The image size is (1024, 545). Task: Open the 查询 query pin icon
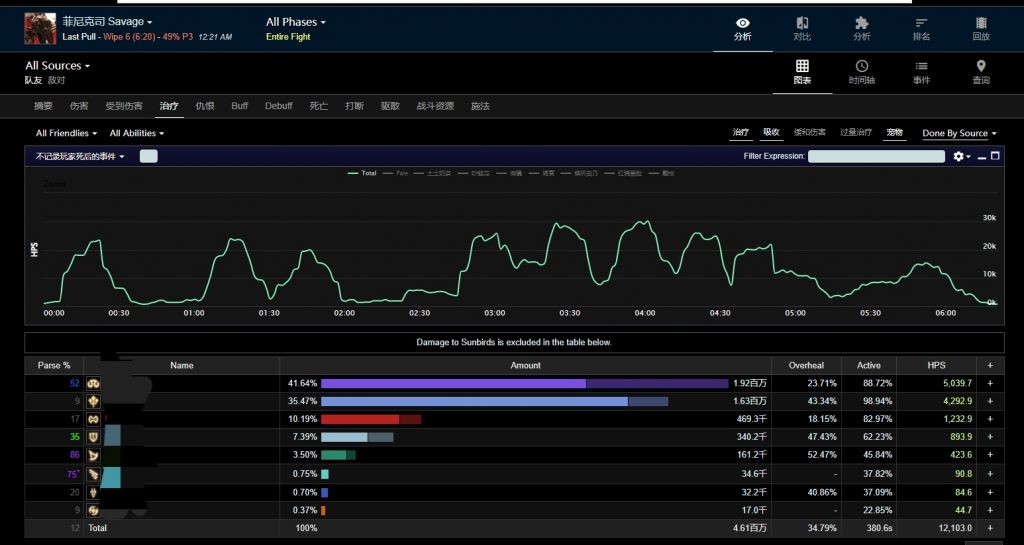coord(981,72)
